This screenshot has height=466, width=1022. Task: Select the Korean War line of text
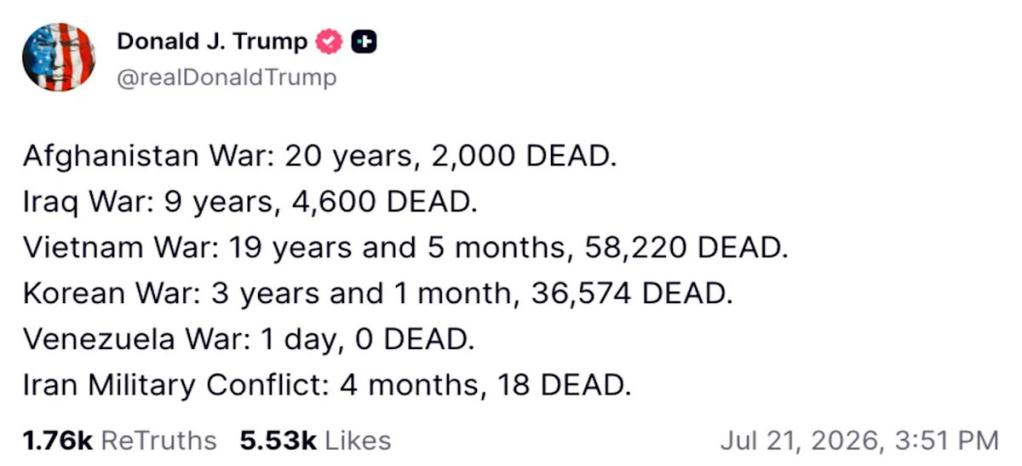(378, 294)
